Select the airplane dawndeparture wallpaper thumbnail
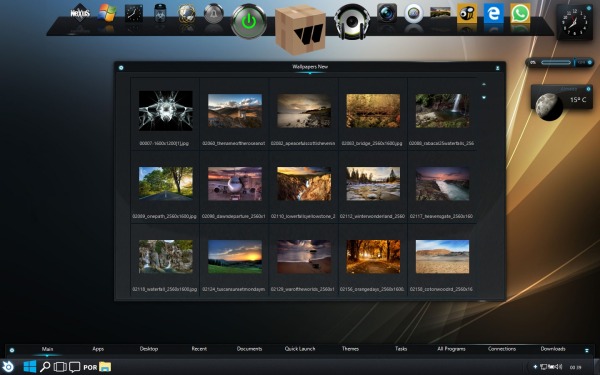 click(235, 184)
